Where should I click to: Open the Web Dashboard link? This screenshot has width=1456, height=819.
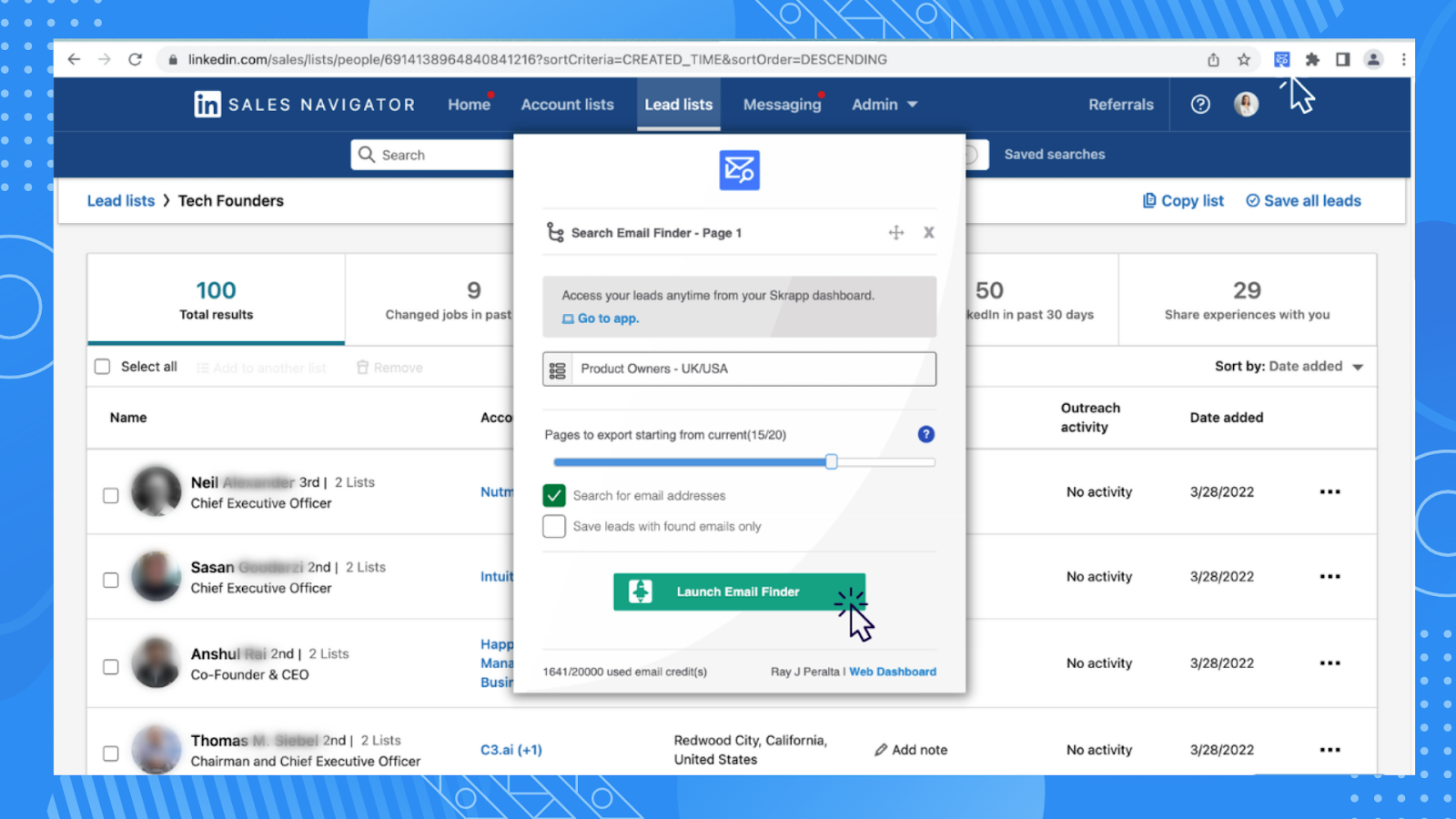pyautogui.click(x=893, y=672)
